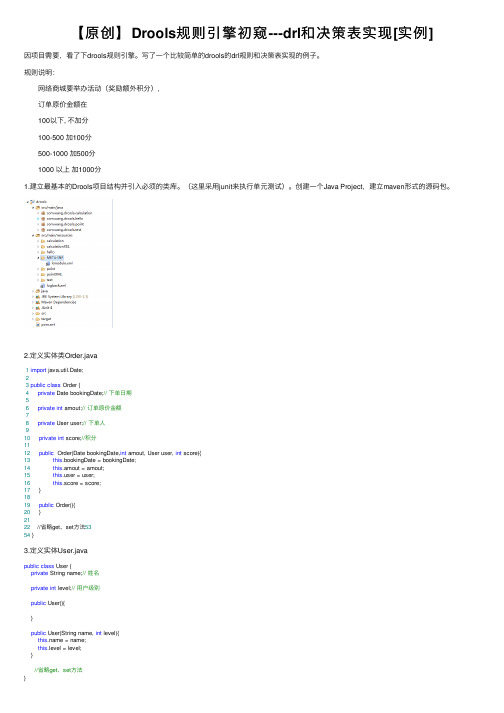Click the intro sentence starting '因项目需要'
The width and height of the screenshot is (504, 713).
173,55
